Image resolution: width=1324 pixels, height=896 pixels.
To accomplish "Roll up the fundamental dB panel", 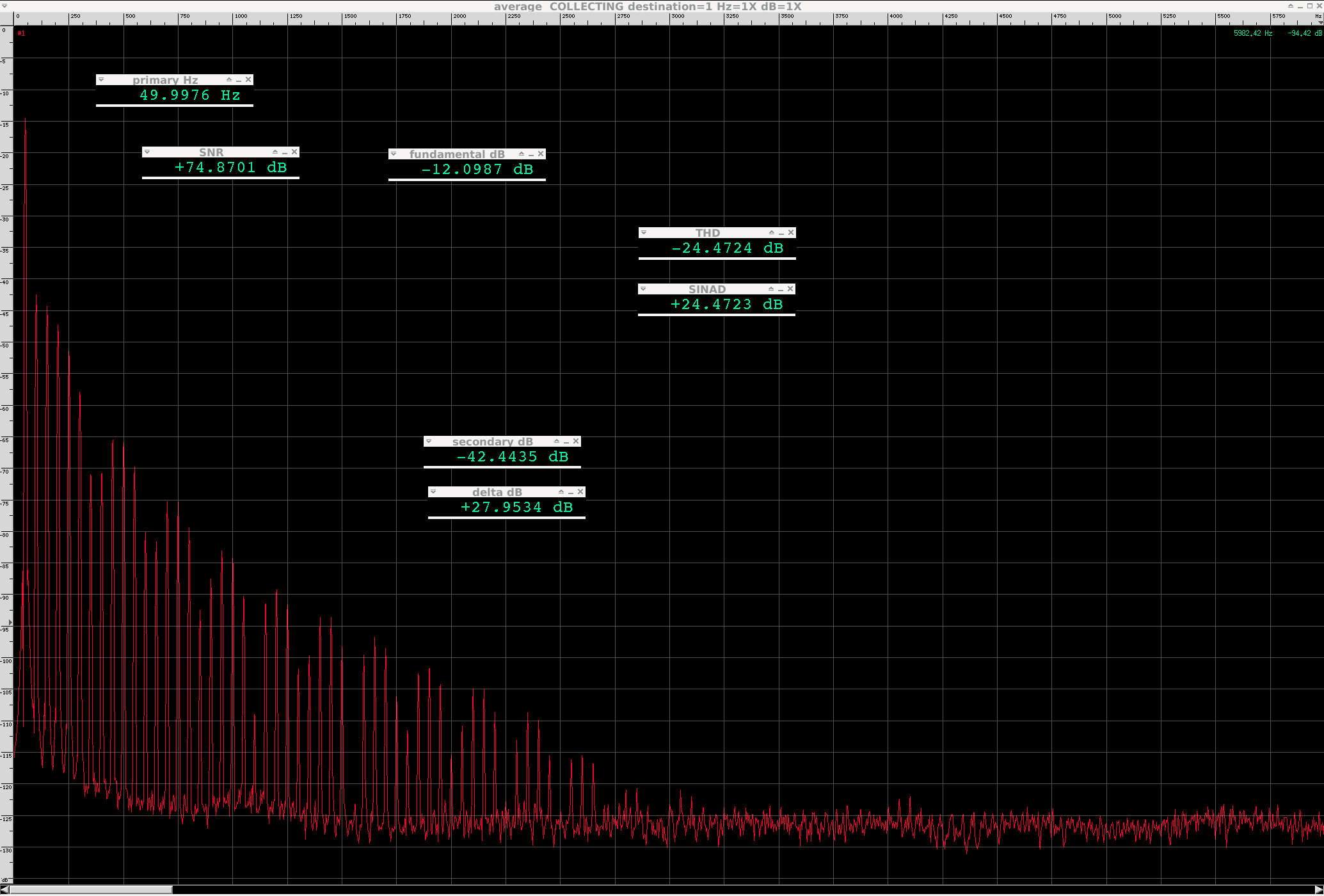I will coord(521,154).
